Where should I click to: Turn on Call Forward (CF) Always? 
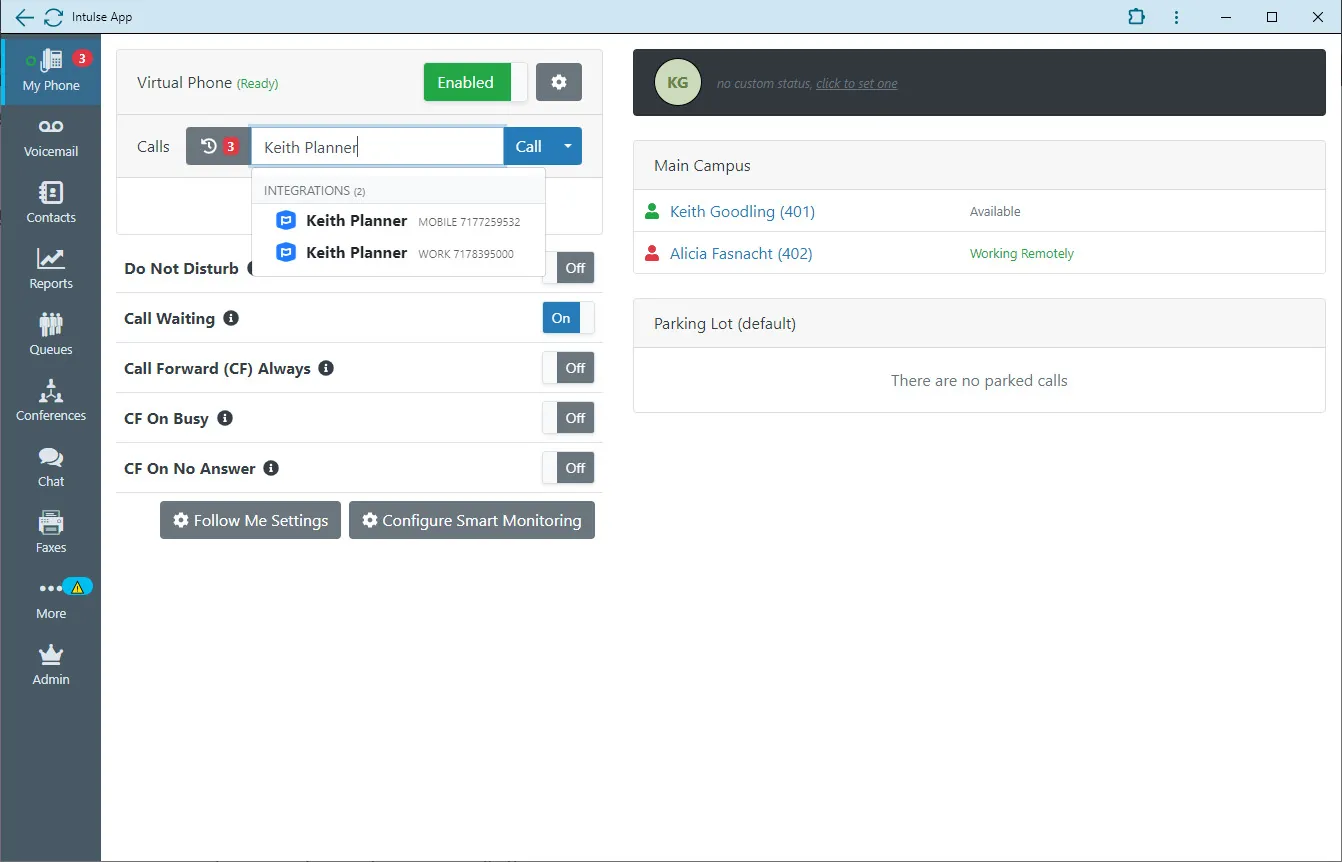[568, 368]
